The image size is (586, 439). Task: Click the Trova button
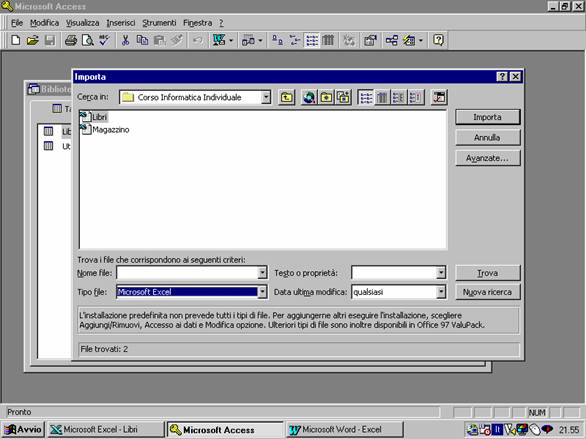point(487,273)
